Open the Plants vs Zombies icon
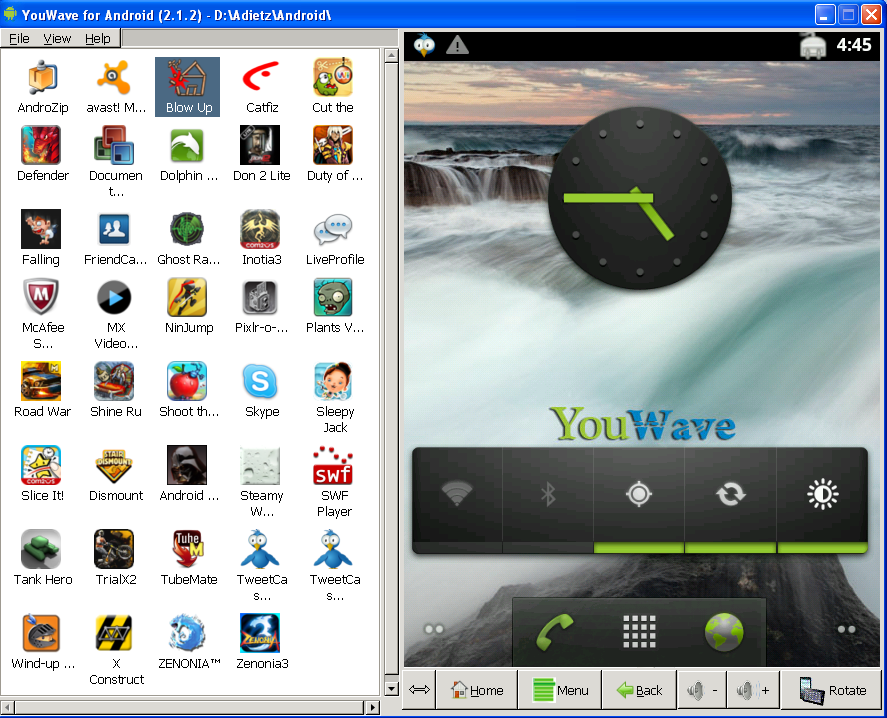 click(x=333, y=297)
